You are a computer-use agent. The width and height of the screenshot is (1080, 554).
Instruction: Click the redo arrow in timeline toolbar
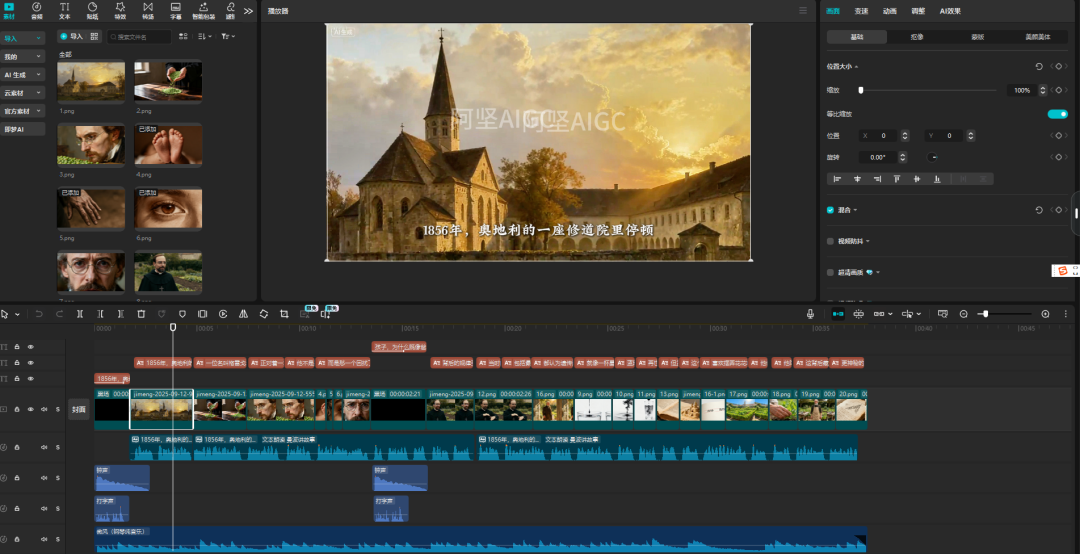tap(59, 314)
